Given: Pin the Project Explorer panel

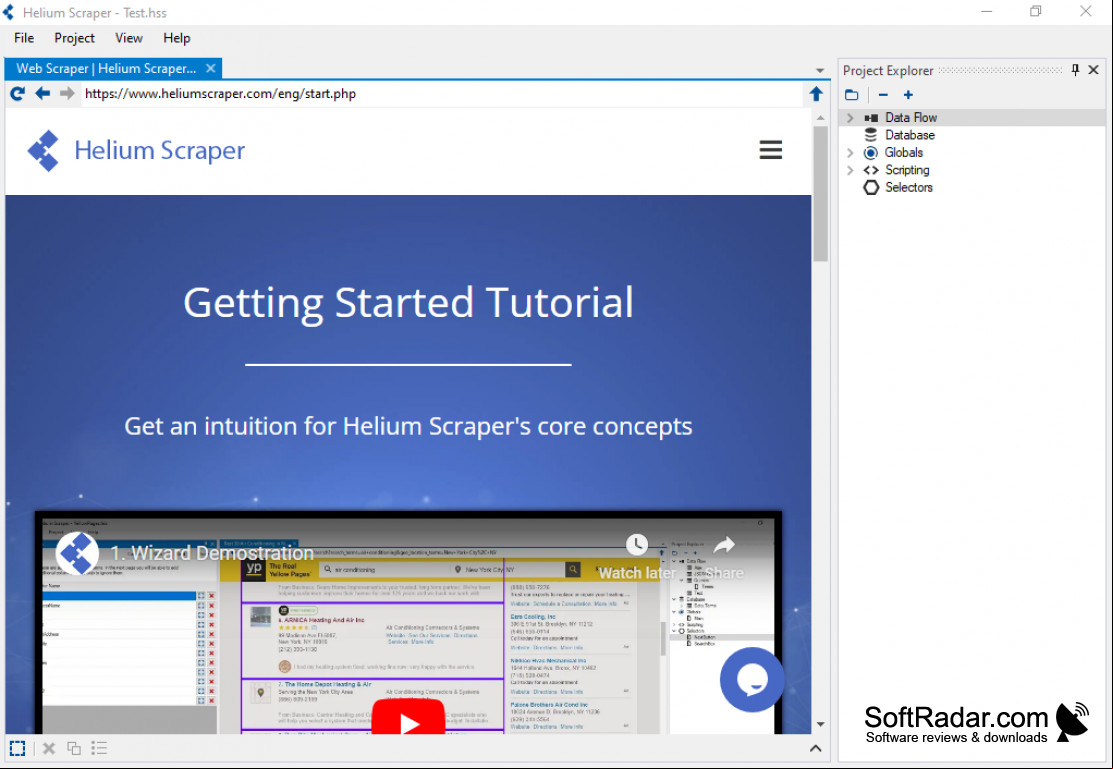Looking at the screenshot, I should click(x=1075, y=70).
